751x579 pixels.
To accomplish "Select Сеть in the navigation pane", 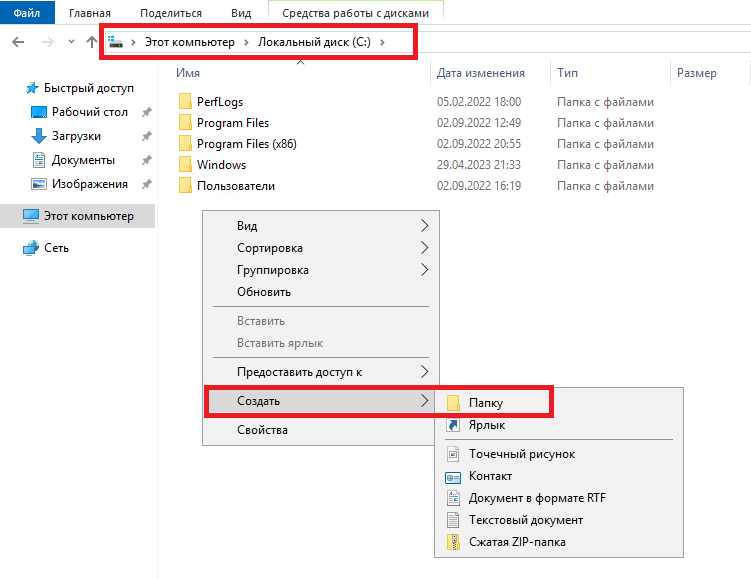I will pos(56,248).
